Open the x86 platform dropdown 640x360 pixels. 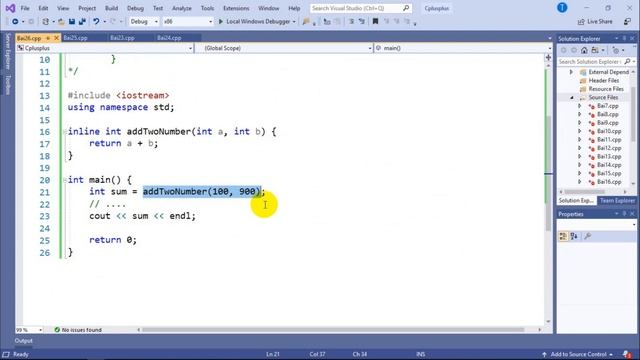coord(187,22)
